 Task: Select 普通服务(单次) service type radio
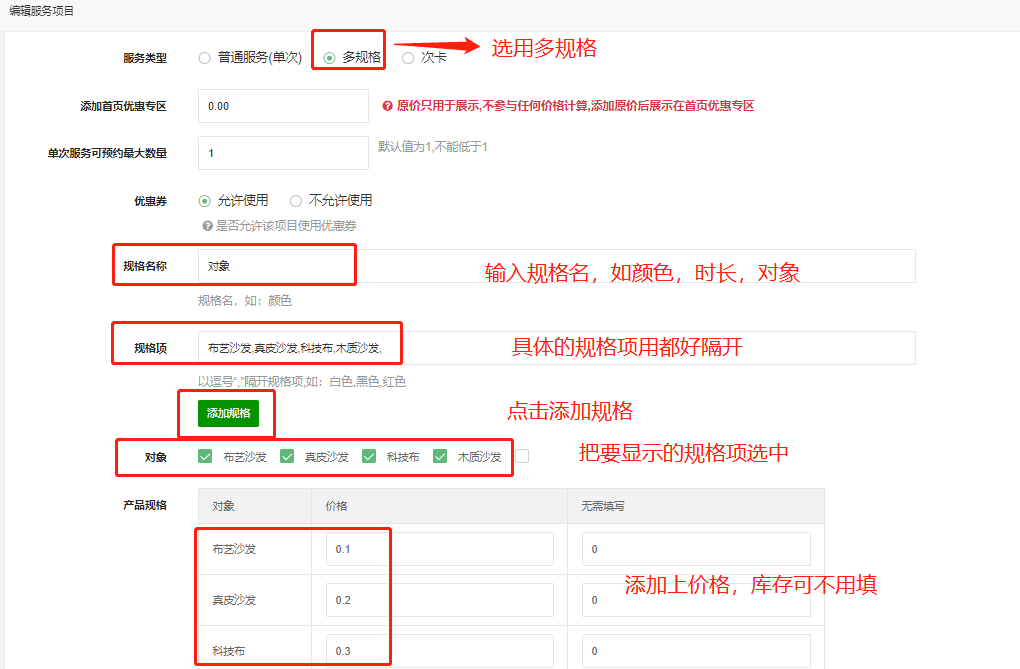click(x=205, y=58)
